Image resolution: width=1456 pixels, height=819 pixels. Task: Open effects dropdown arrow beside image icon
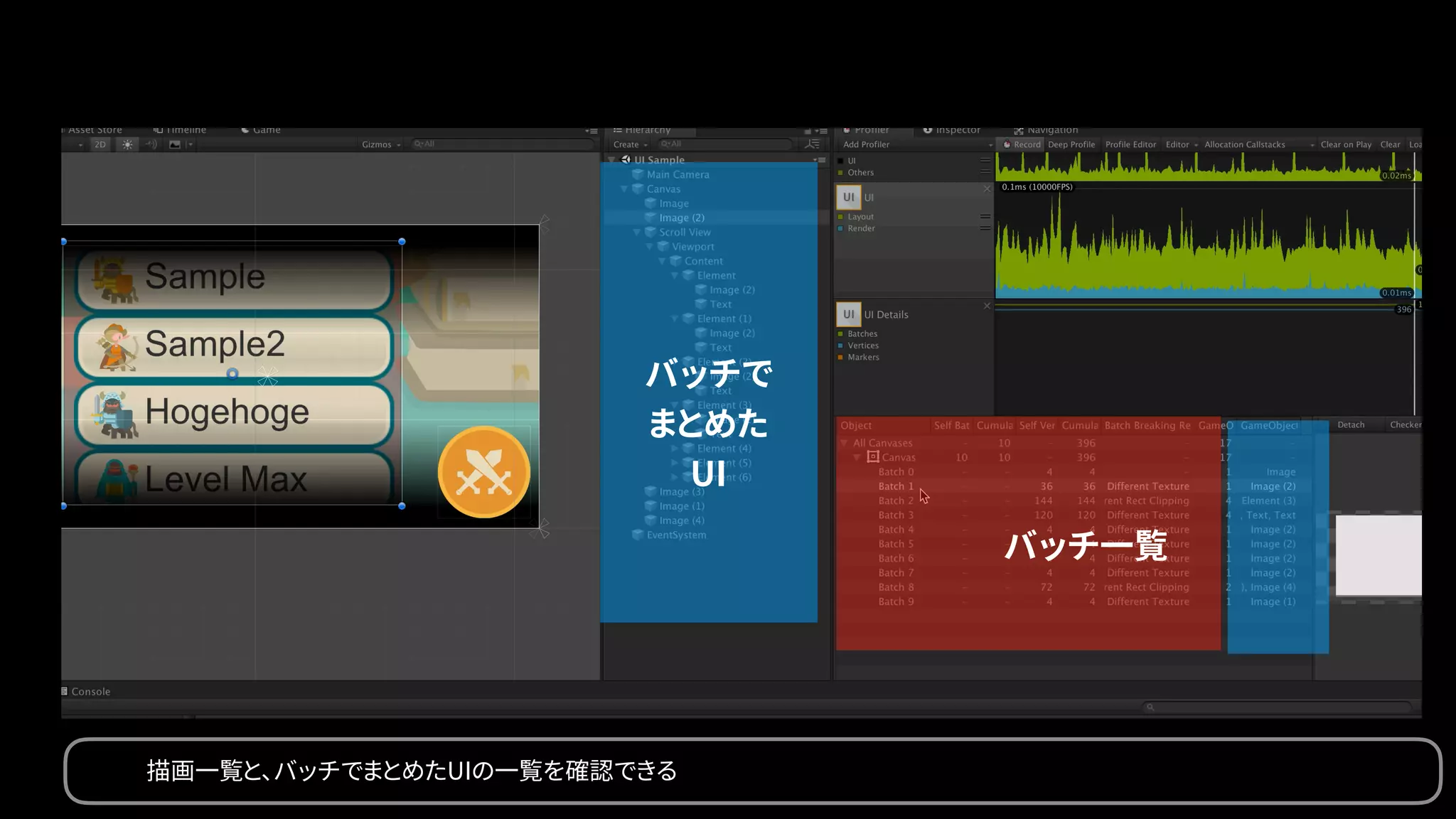(190, 144)
